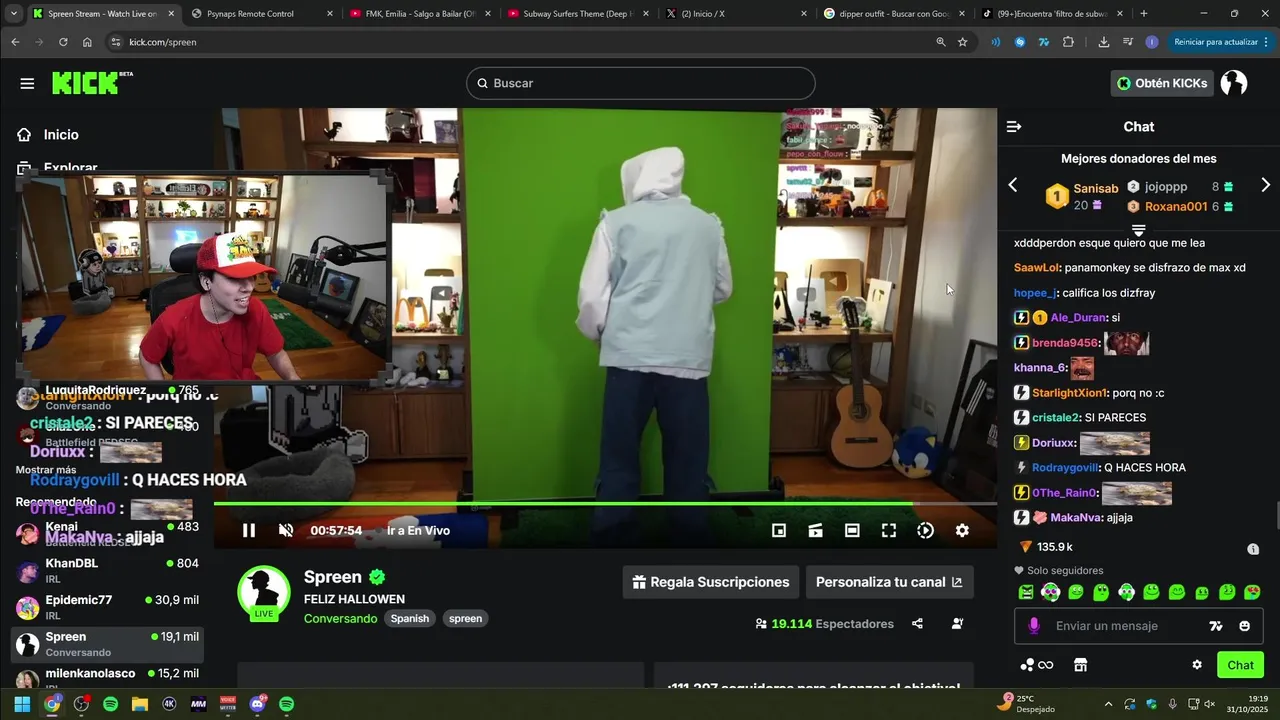Enable picture-in-picture mini player
The image size is (1280, 720).
[779, 531]
